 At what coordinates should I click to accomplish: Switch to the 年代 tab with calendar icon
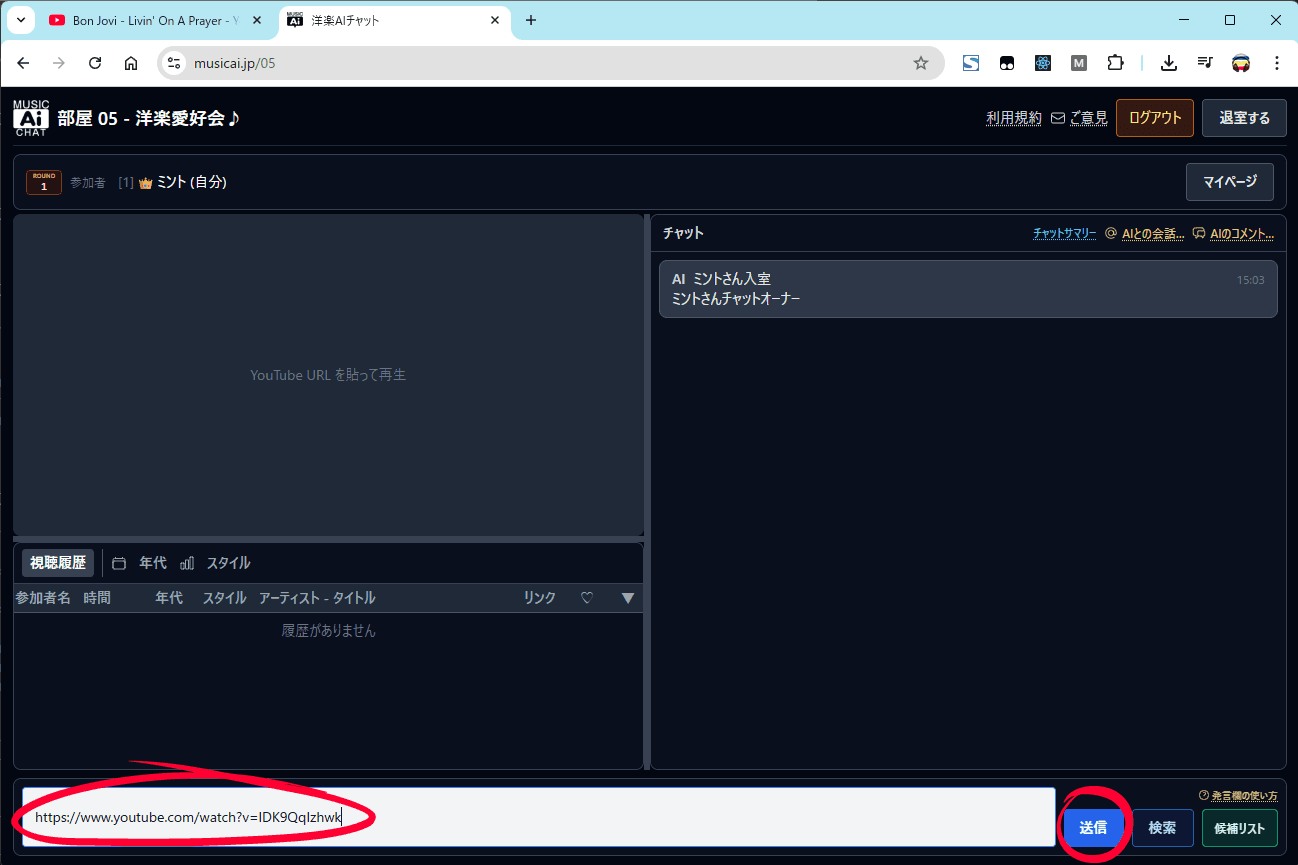[x=140, y=563]
